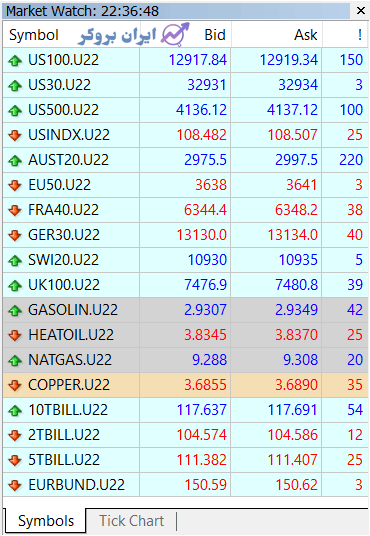The image size is (370, 536).
Task: Click the US100 bid price 12917.84
Action: [198, 60]
